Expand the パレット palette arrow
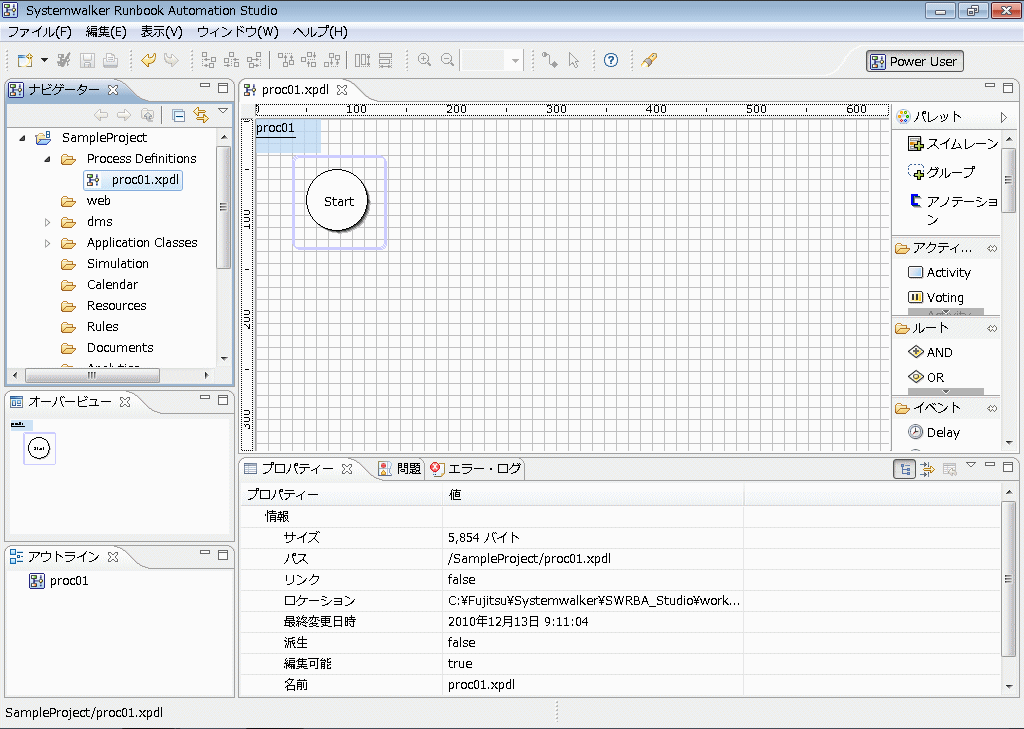Image resolution: width=1024 pixels, height=729 pixels. click(1004, 117)
